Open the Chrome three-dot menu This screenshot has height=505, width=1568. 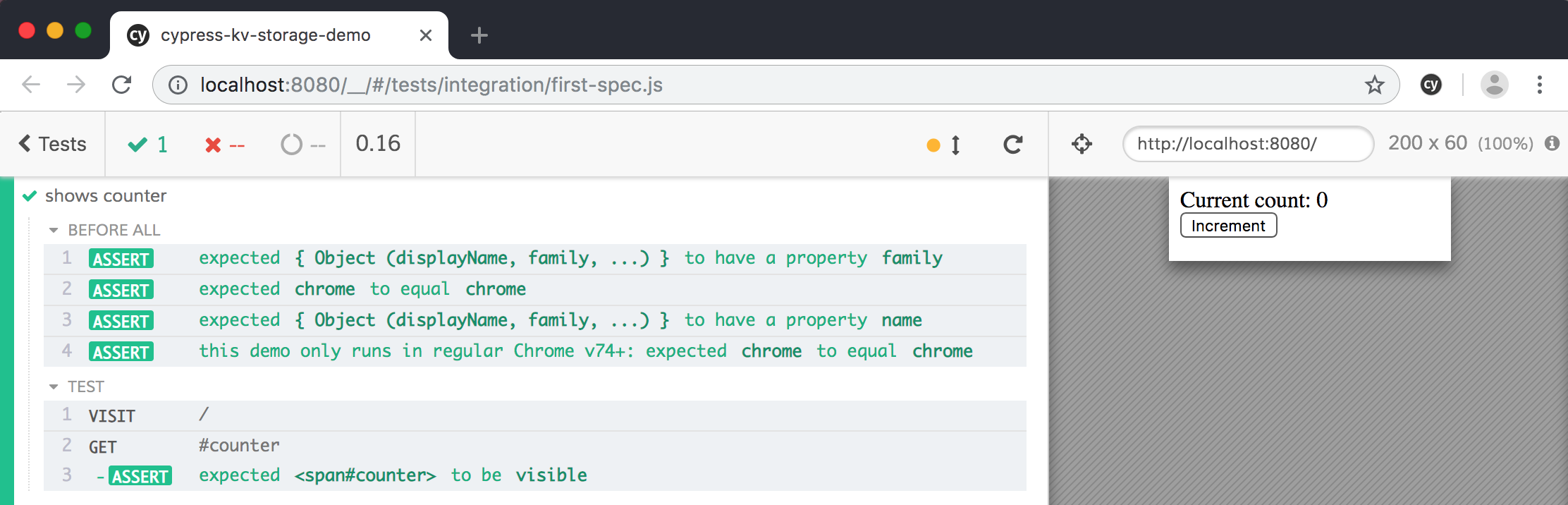point(1539,85)
